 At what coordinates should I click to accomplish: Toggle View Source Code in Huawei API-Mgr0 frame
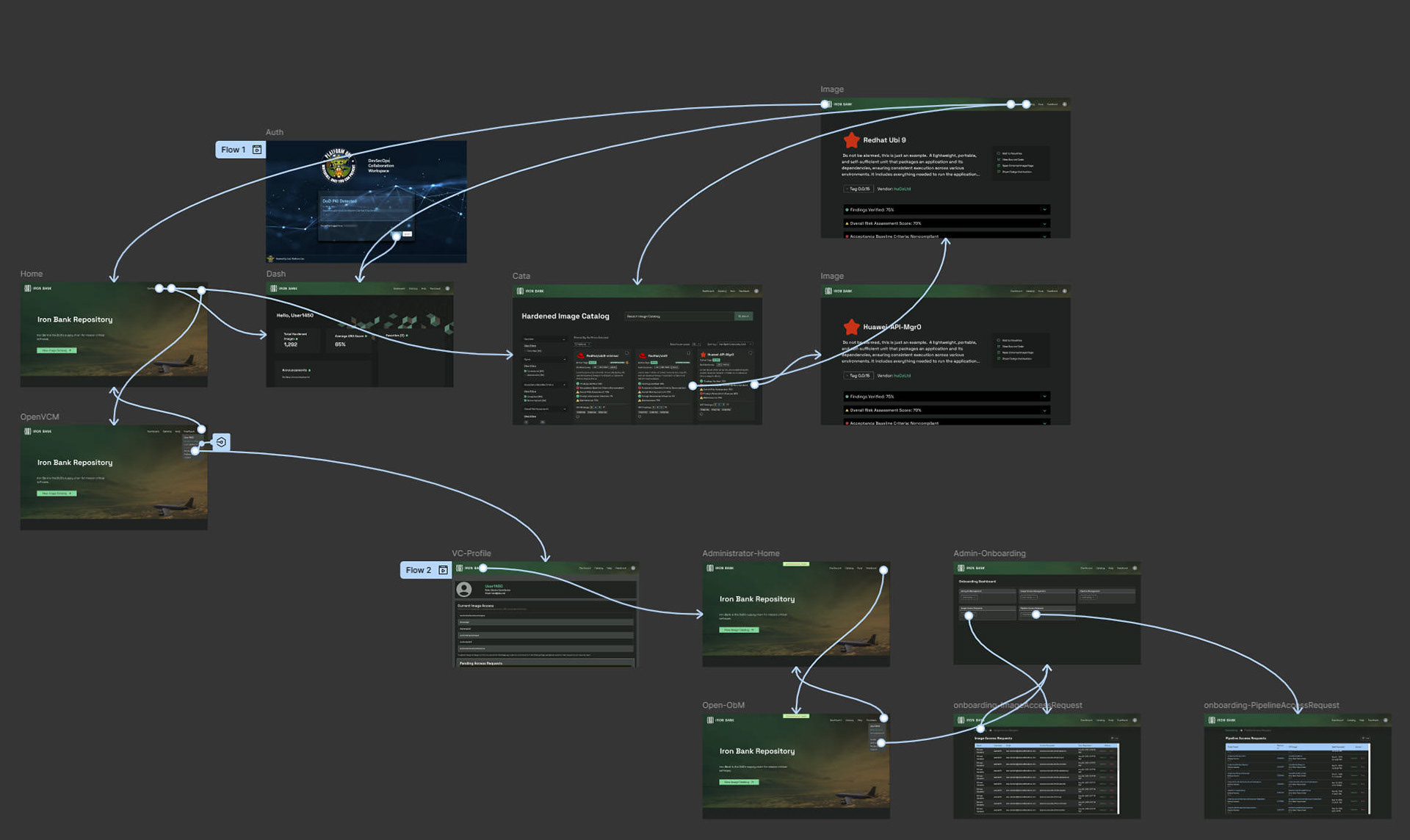(x=1011, y=347)
